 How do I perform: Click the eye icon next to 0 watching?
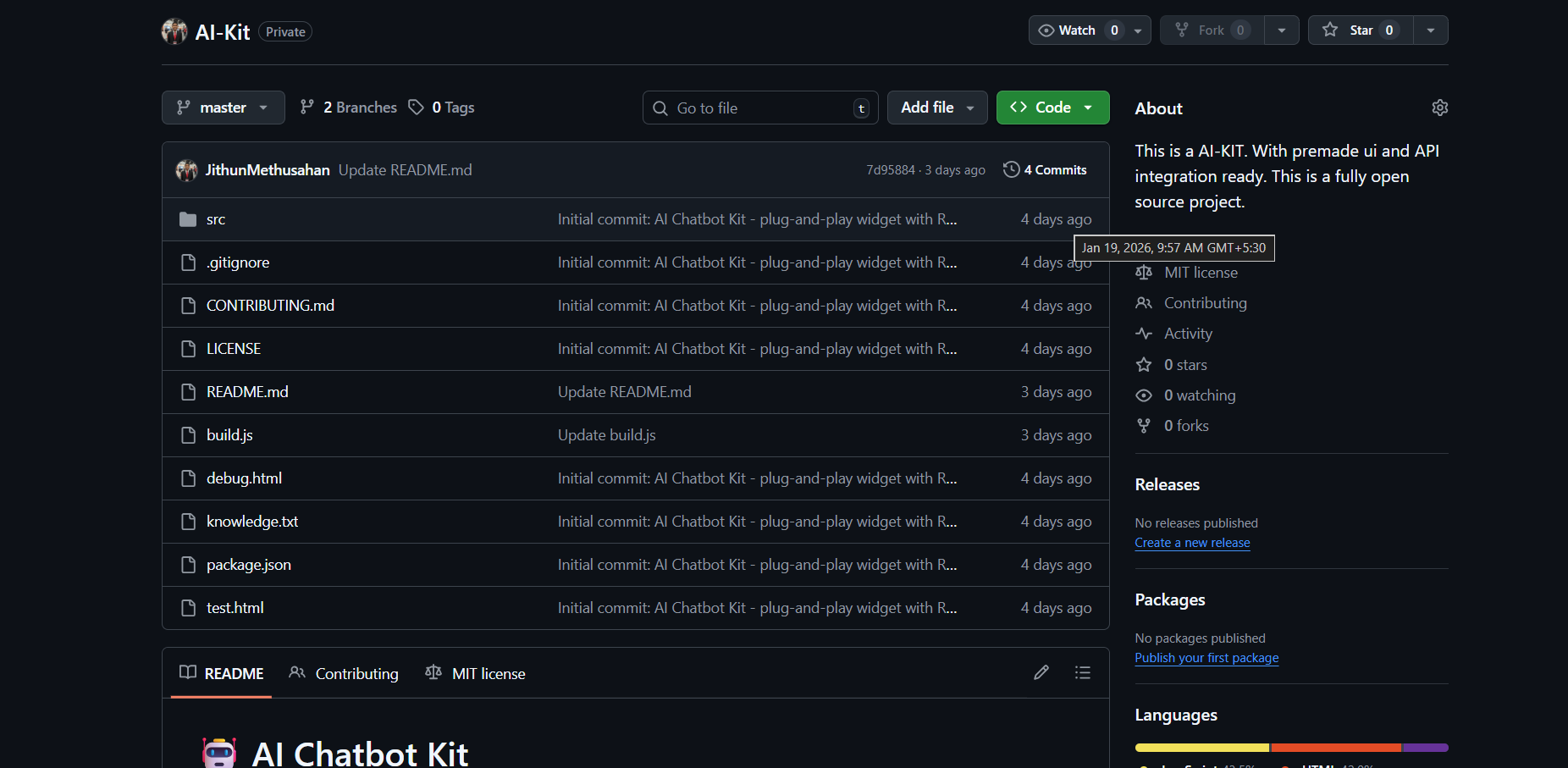pos(1144,395)
